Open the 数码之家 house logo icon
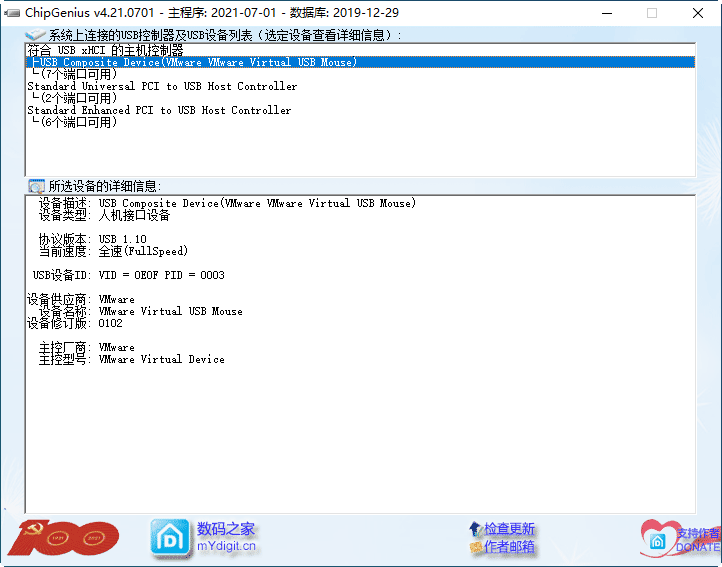The image size is (722, 567). [x=170, y=538]
